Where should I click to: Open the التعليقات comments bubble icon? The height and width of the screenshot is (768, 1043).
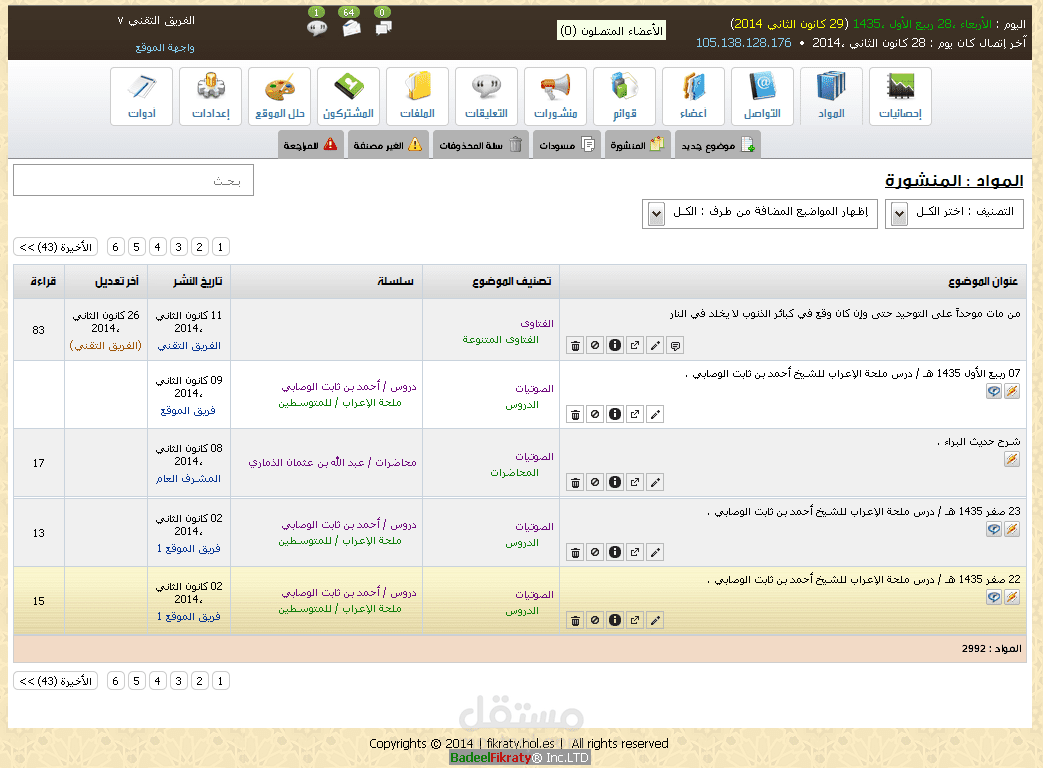(x=486, y=96)
